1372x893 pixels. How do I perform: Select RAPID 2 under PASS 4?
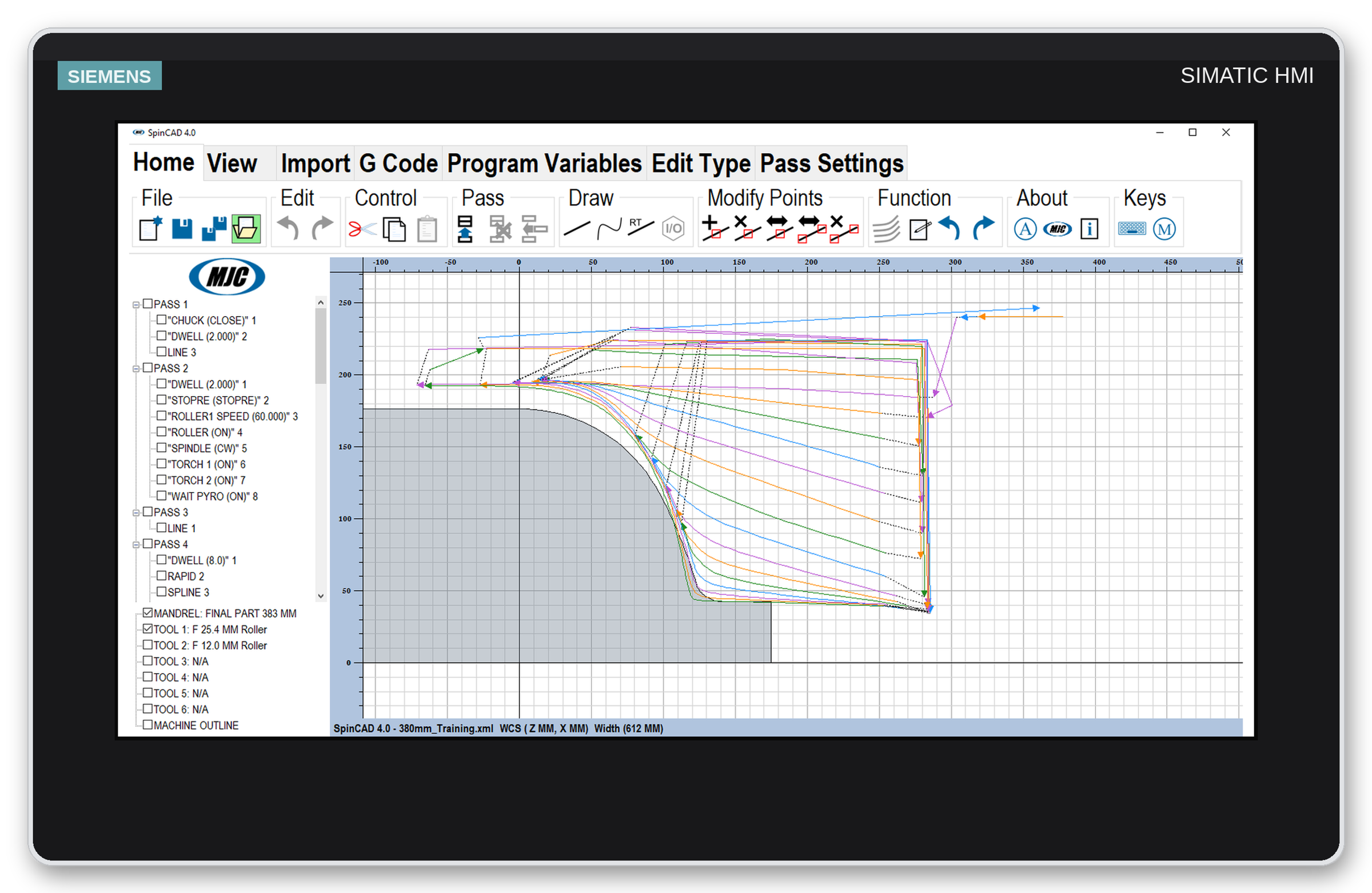coord(186,576)
